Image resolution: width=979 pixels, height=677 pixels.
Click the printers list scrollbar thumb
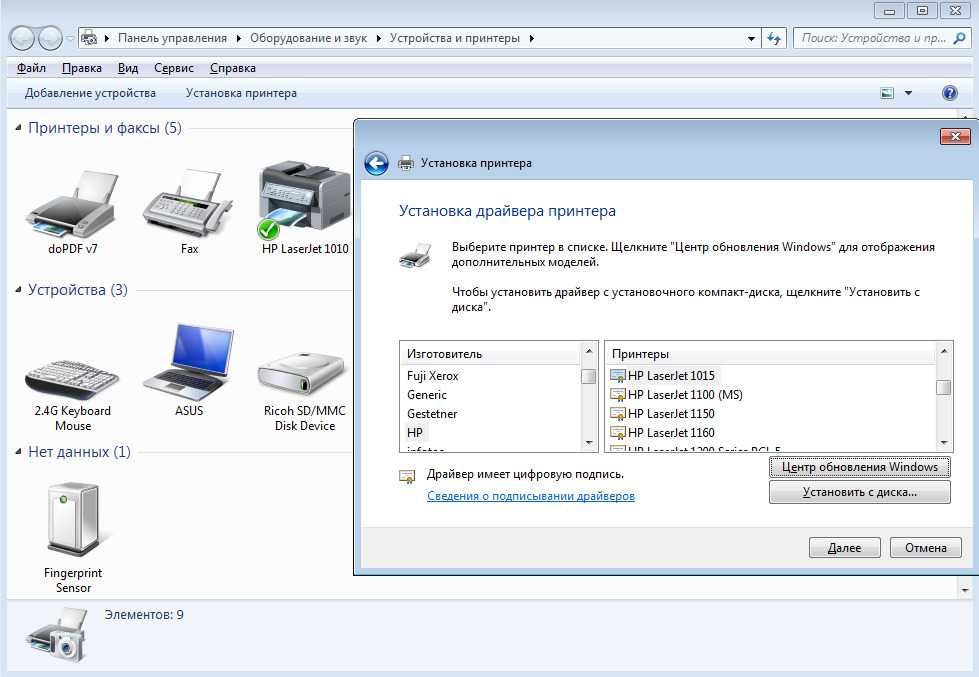pos(943,387)
